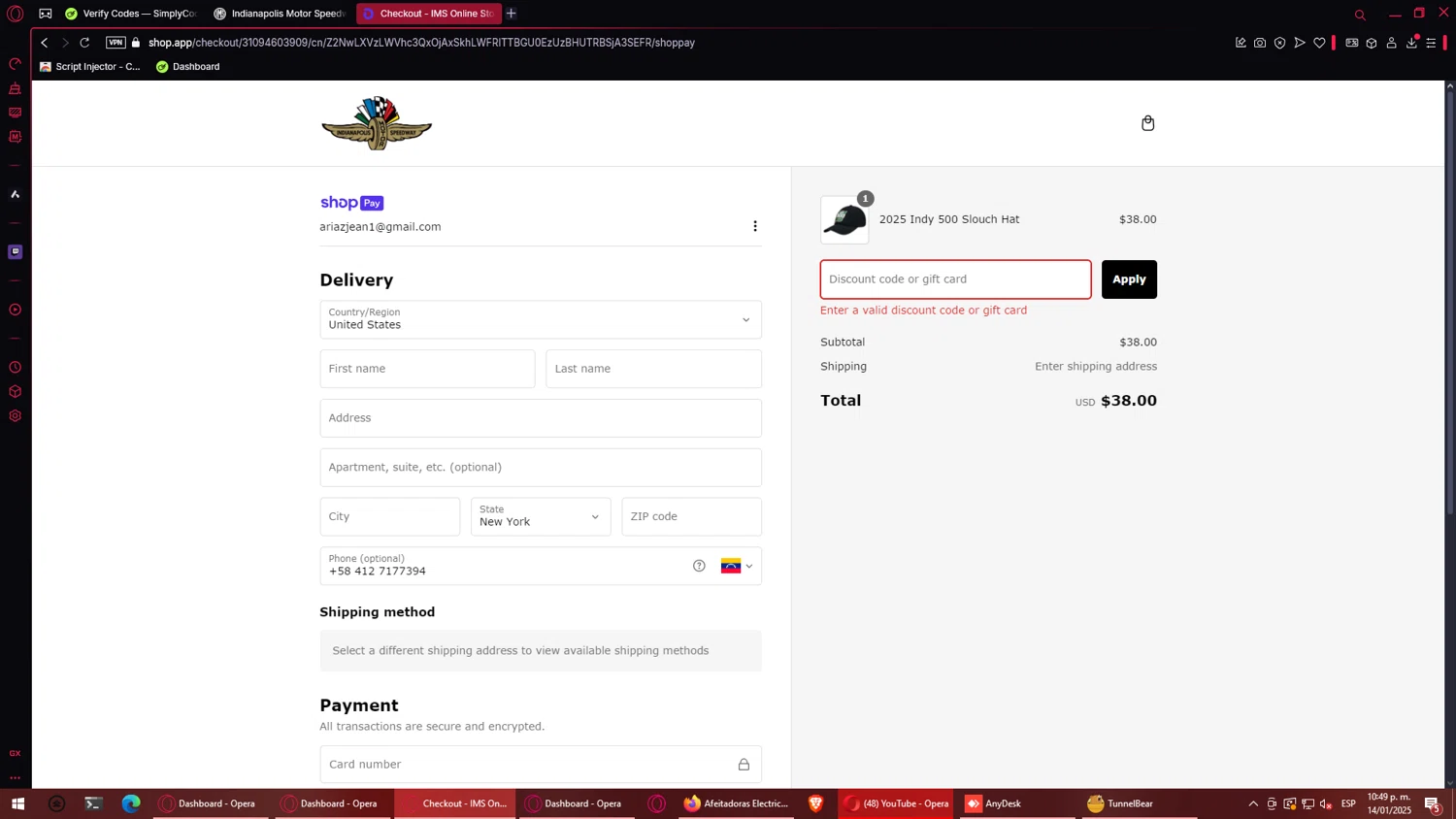
Task: Focus the Card number field
Action: click(x=541, y=765)
